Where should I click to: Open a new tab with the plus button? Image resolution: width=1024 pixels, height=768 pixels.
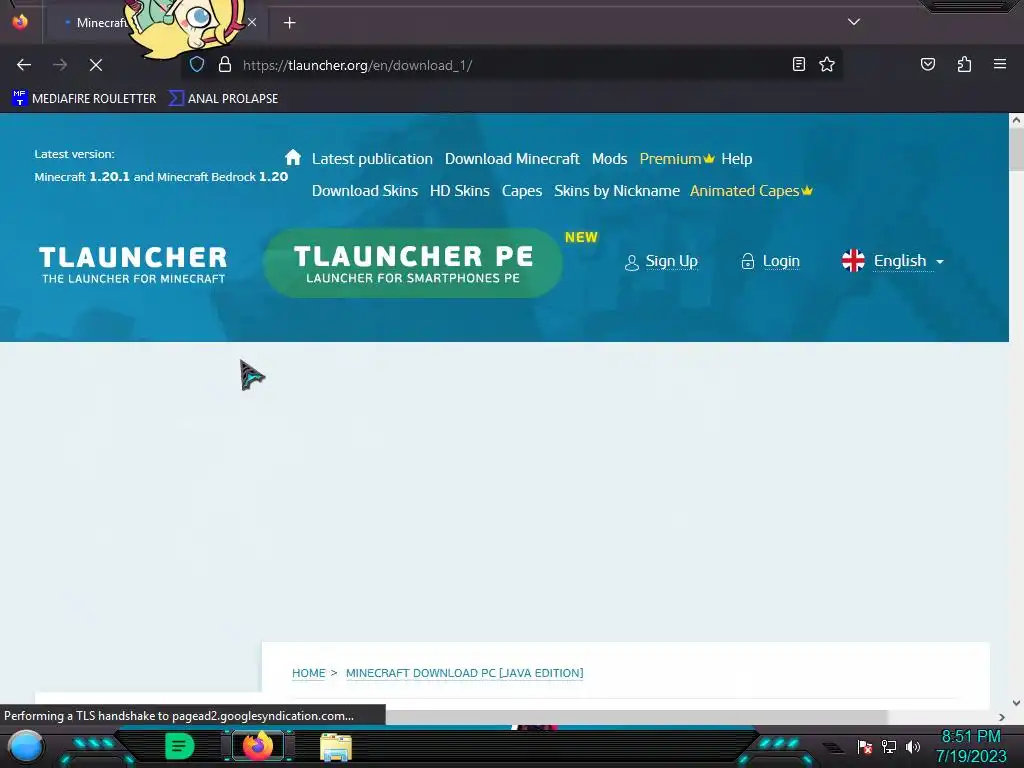[x=289, y=23]
